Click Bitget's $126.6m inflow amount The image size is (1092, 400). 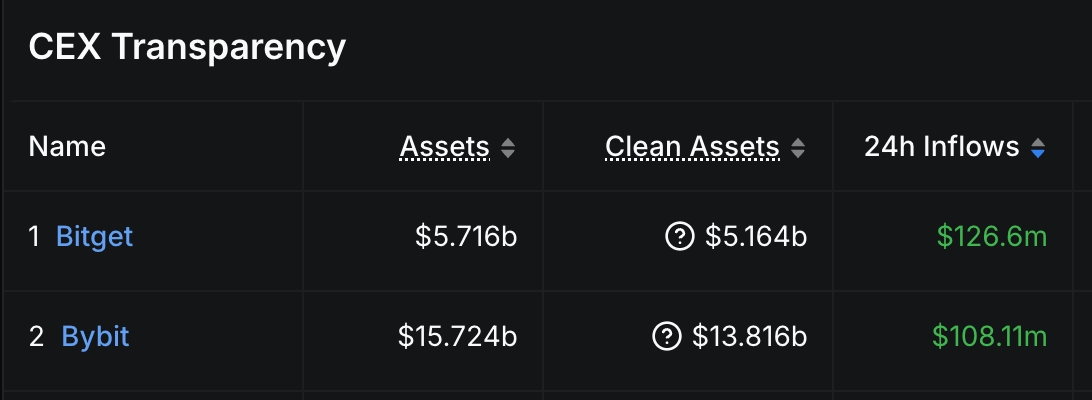[x=992, y=237]
